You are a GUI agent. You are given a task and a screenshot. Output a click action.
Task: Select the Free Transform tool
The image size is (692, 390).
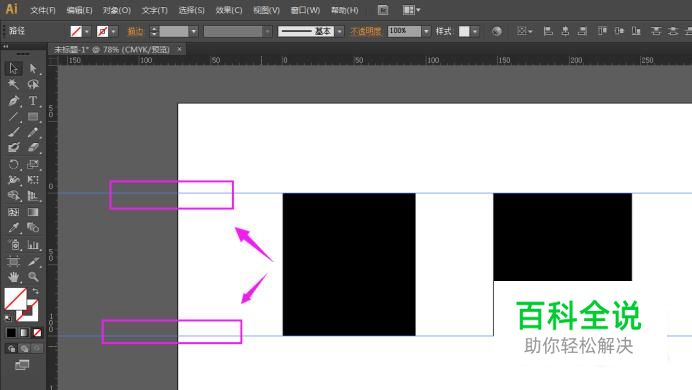click(33, 180)
